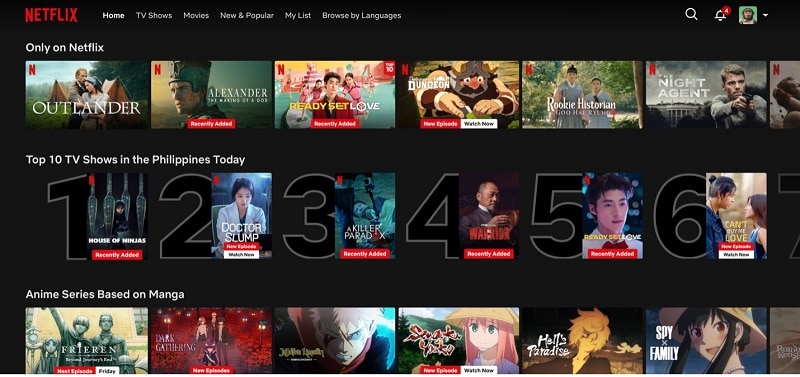Open the Movies menu
This screenshot has height=377, width=800.
[196, 15]
